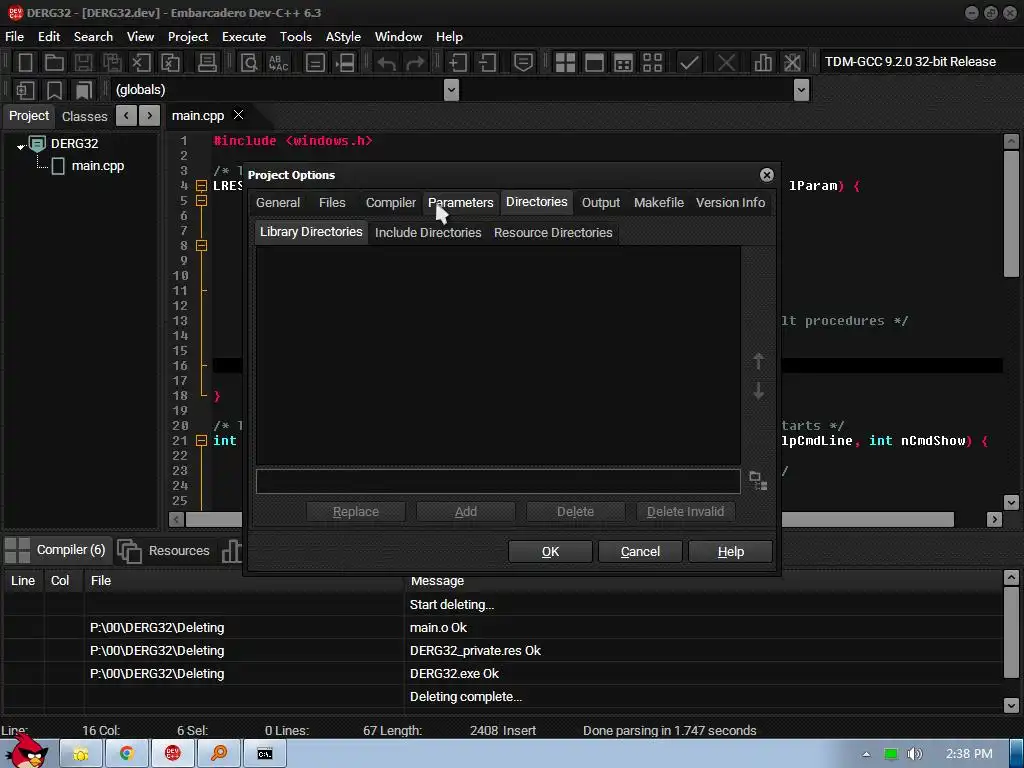Screen dimensions: 1024x768
Task: Click the Delete Invalid button
Action: 685,511
